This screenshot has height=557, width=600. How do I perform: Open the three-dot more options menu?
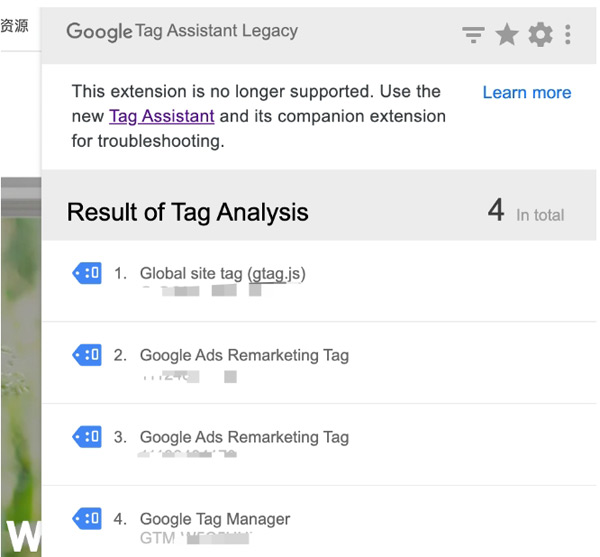(568, 35)
